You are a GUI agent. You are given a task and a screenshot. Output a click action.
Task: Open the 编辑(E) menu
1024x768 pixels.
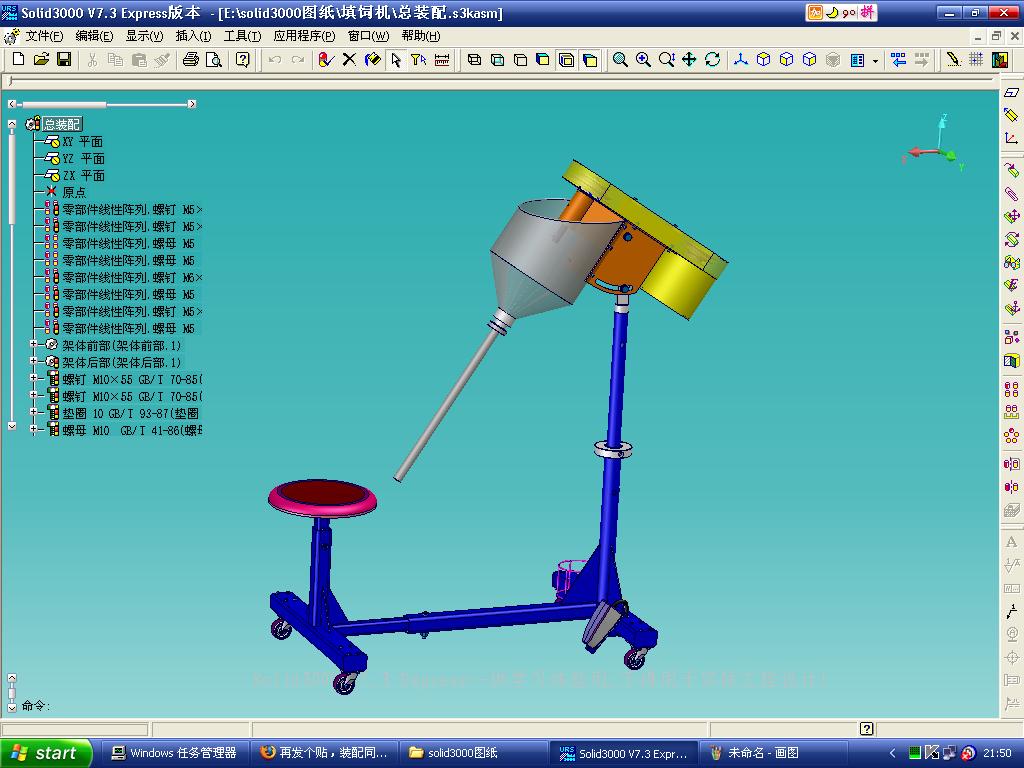(x=94, y=36)
